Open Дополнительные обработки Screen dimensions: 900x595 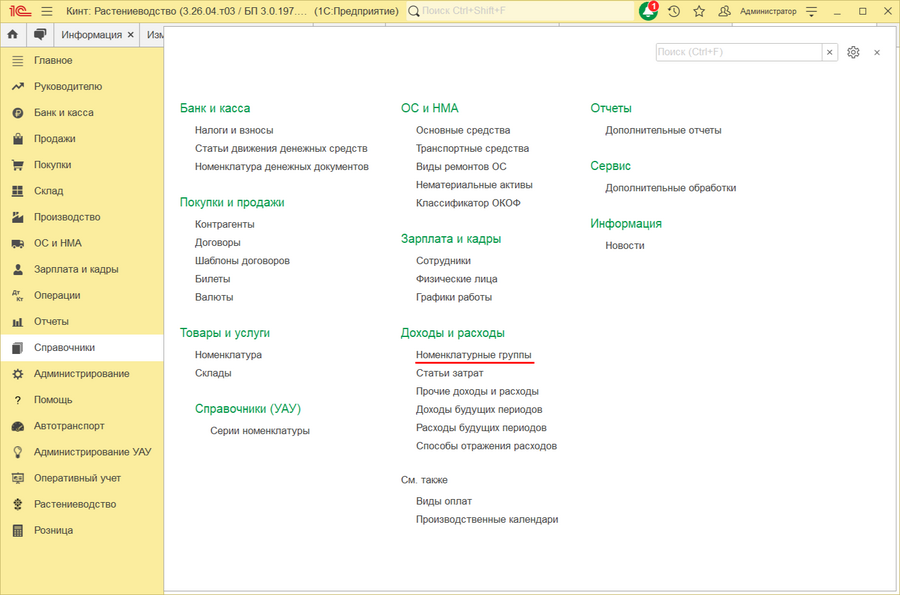coord(670,188)
